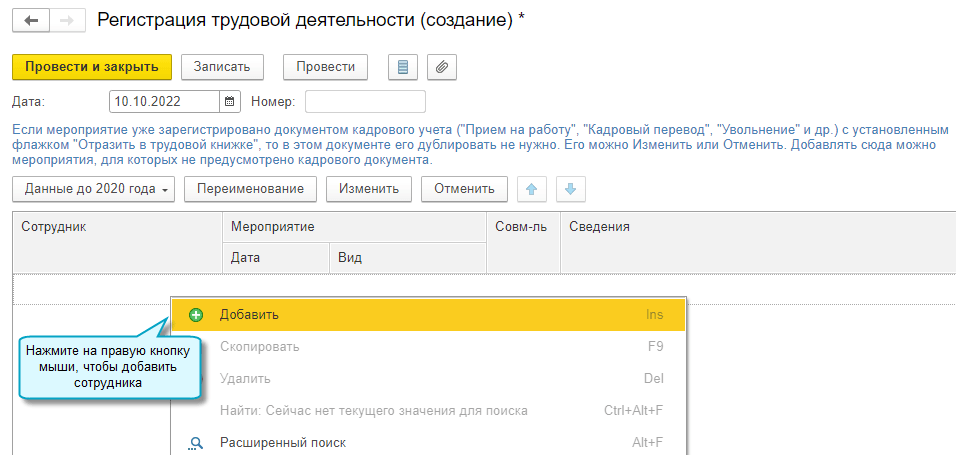Click the Провести button
Viewport: 956px width, 455px height.
pyautogui.click(x=325, y=67)
